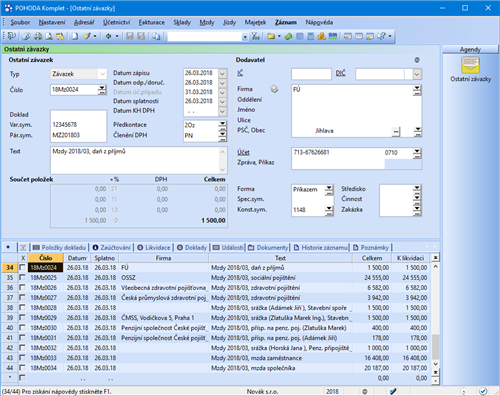The width and height of the screenshot is (500, 396).
Task: Open the Datum zápisu date dropdown
Action: [x=222, y=73]
